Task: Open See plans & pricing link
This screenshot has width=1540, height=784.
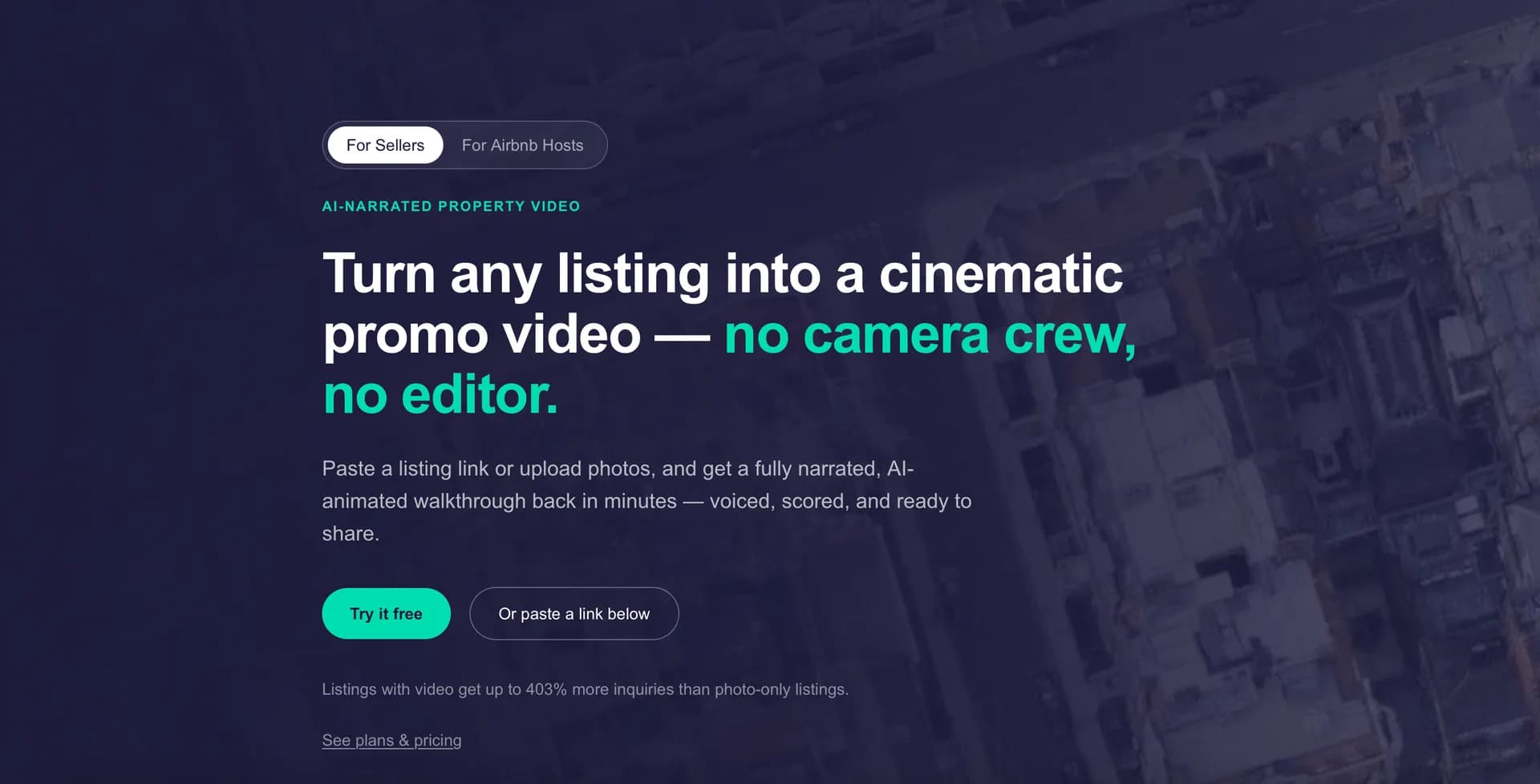Action: (x=391, y=740)
